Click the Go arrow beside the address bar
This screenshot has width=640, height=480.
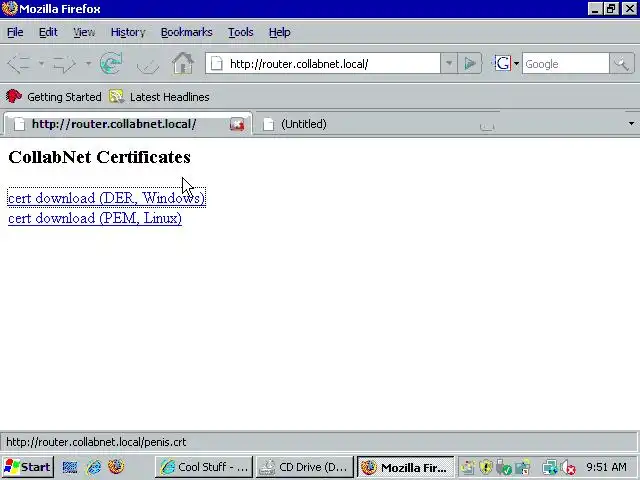(470, 63)
